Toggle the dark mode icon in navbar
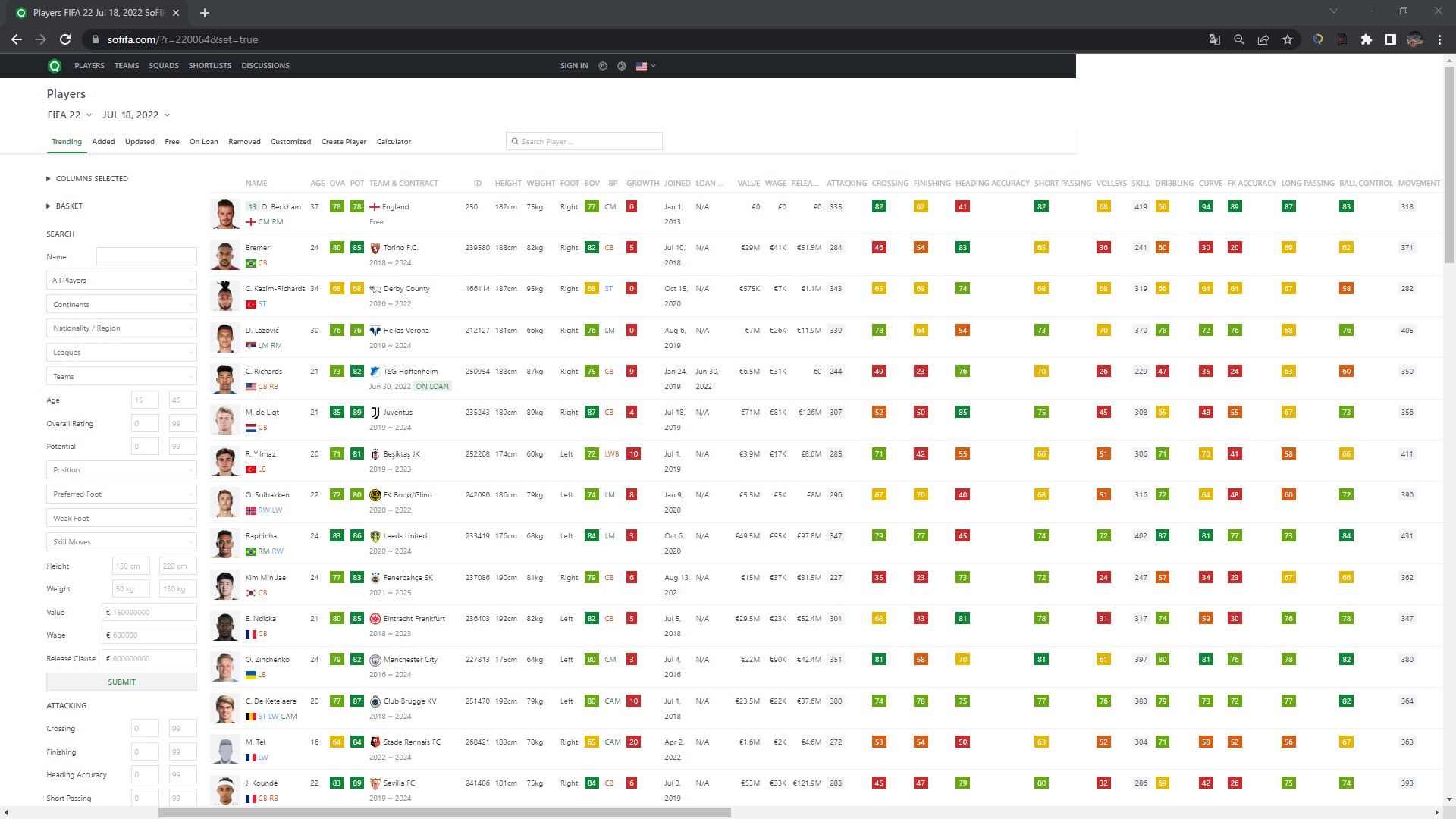This screenshot has height=819, width=1456. (x=622, y=66)
